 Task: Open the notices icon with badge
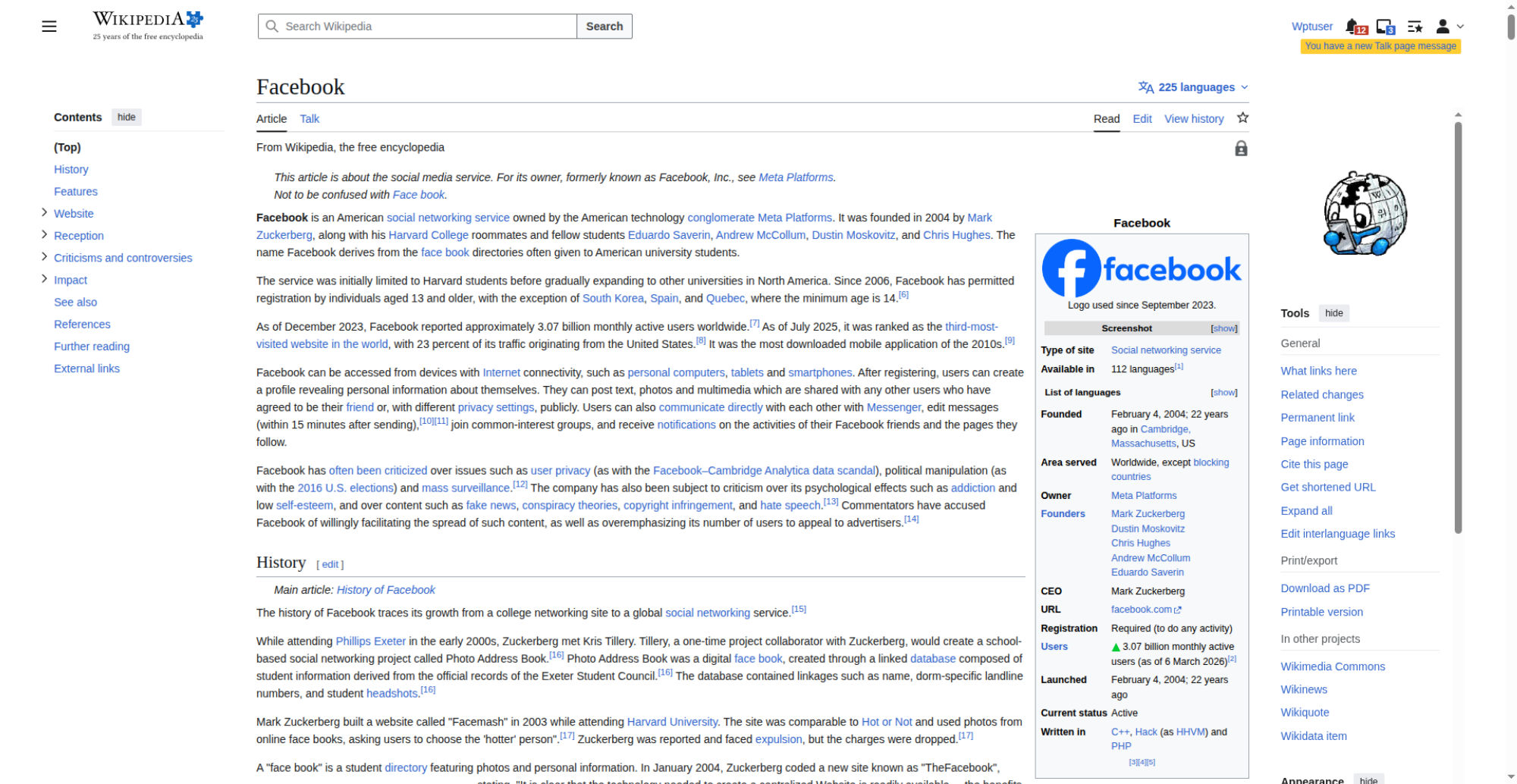coord(1384,27)
